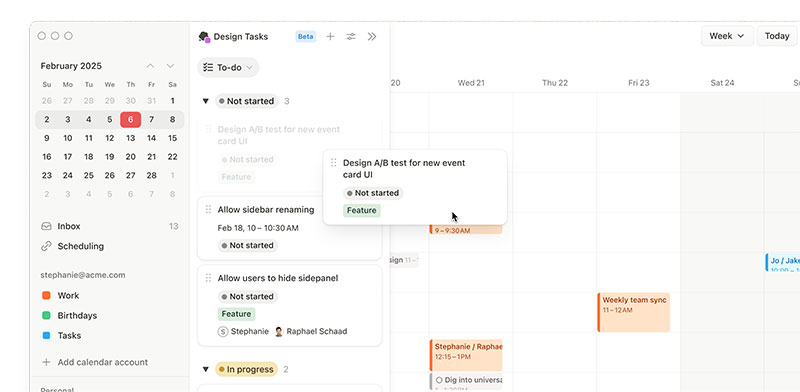Select February 14 in mini calendar
Screen dimensions: 800x392
point(152,138)
